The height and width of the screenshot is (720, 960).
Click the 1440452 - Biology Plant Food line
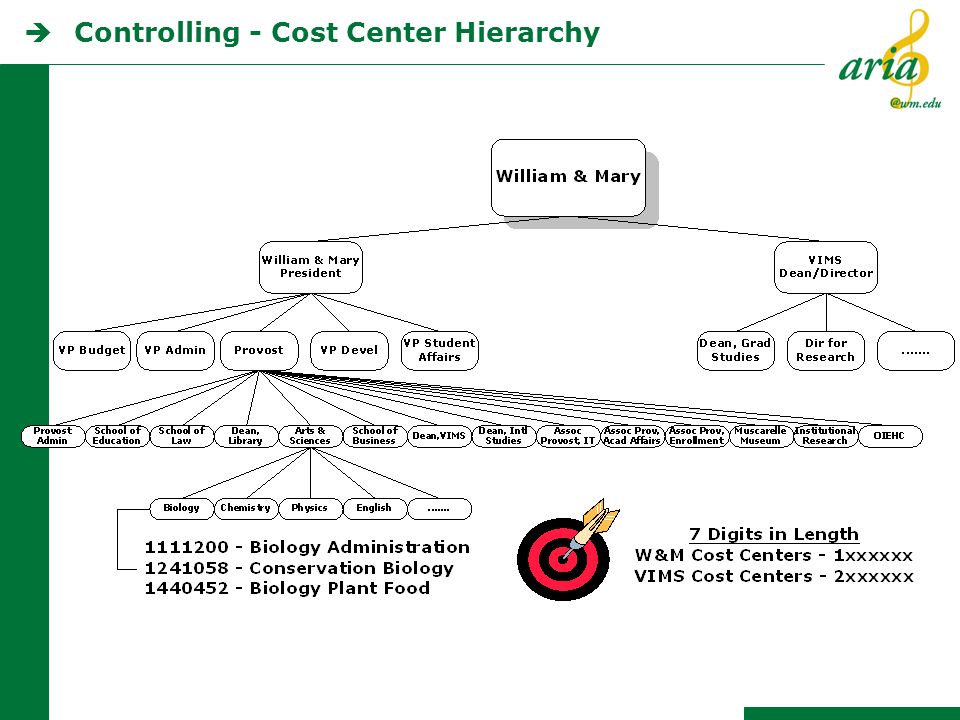coord(287,588)
